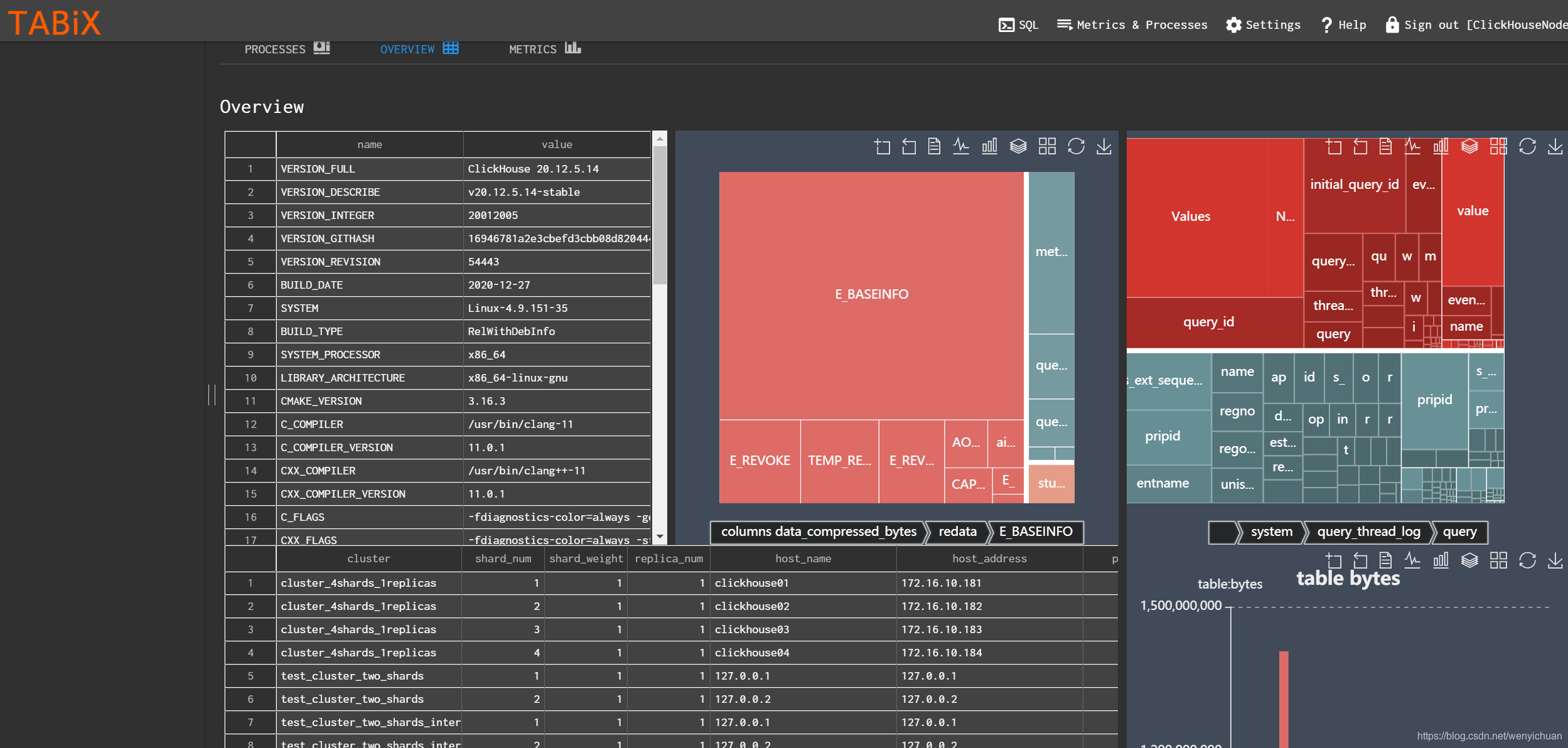Viewport: 1568px width, 748px height.
Task: Restore the E_BASEINFO treemap chart
Action: (x=1076, y=146)
